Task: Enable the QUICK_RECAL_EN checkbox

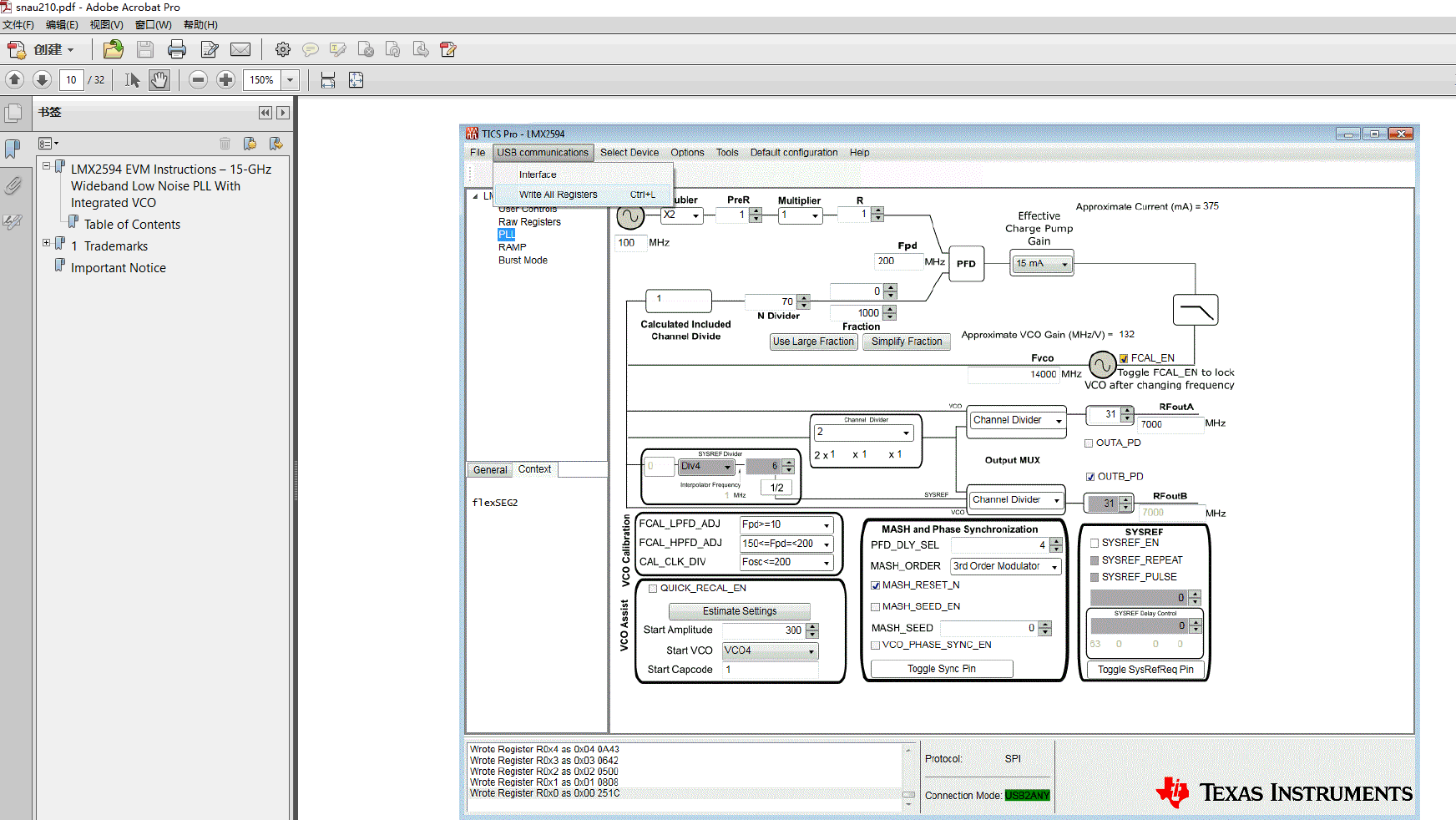Action: tap(653, 589)
